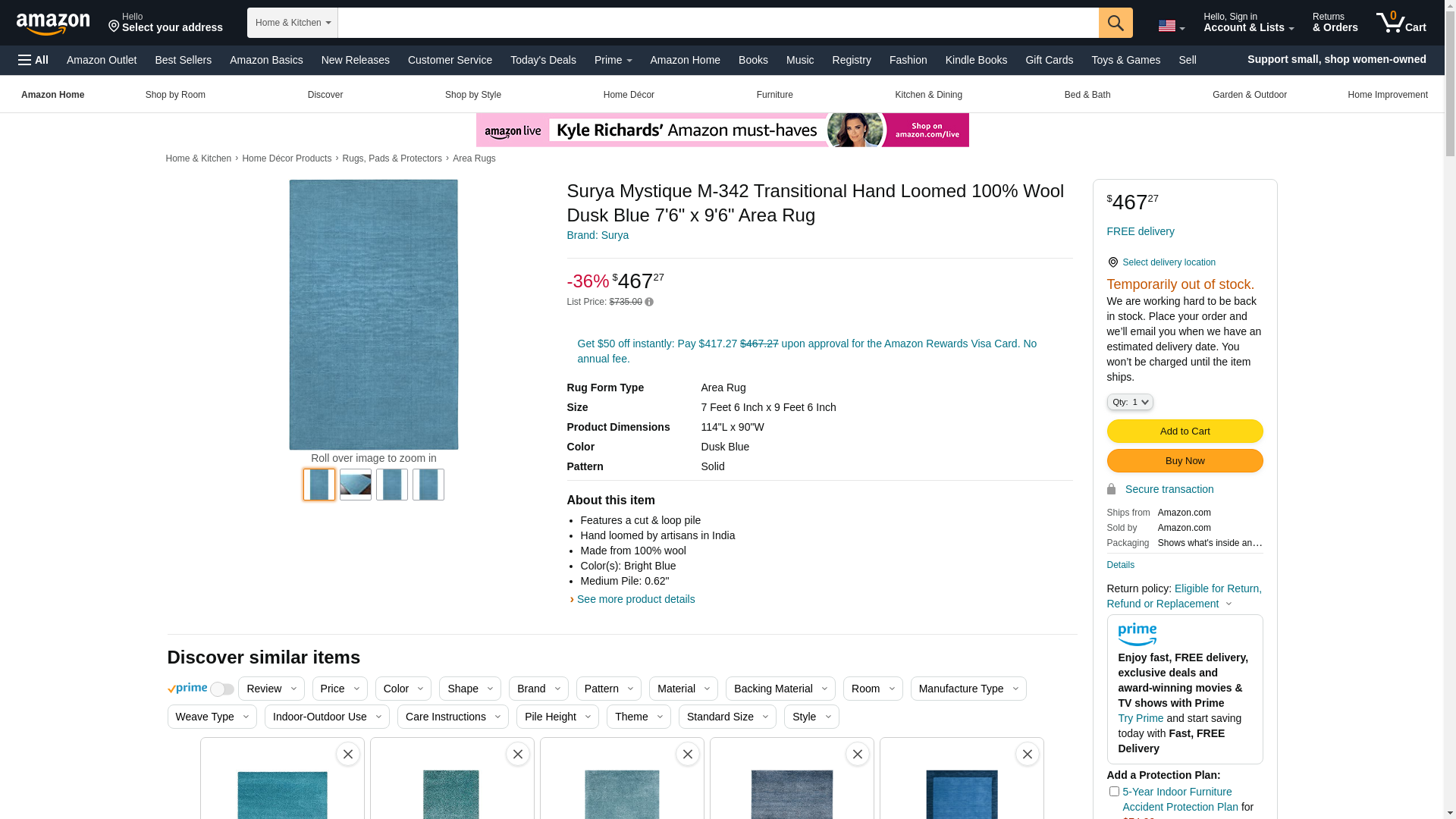Open the Pile Height filter dropdown
This screenshot has height=819, width=1456.
pos(557,717)
